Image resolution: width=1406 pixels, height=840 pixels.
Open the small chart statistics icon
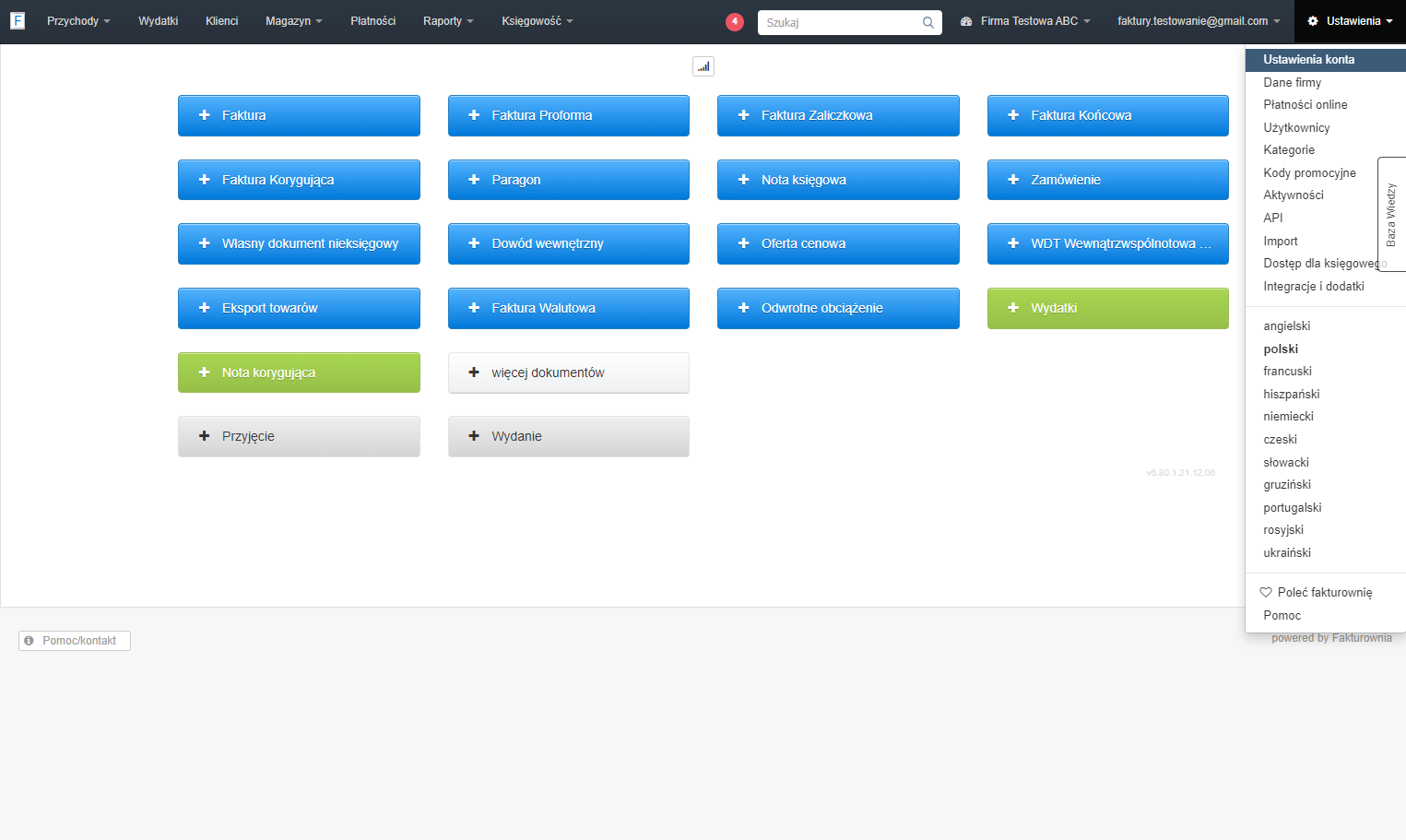click(703, 66)
